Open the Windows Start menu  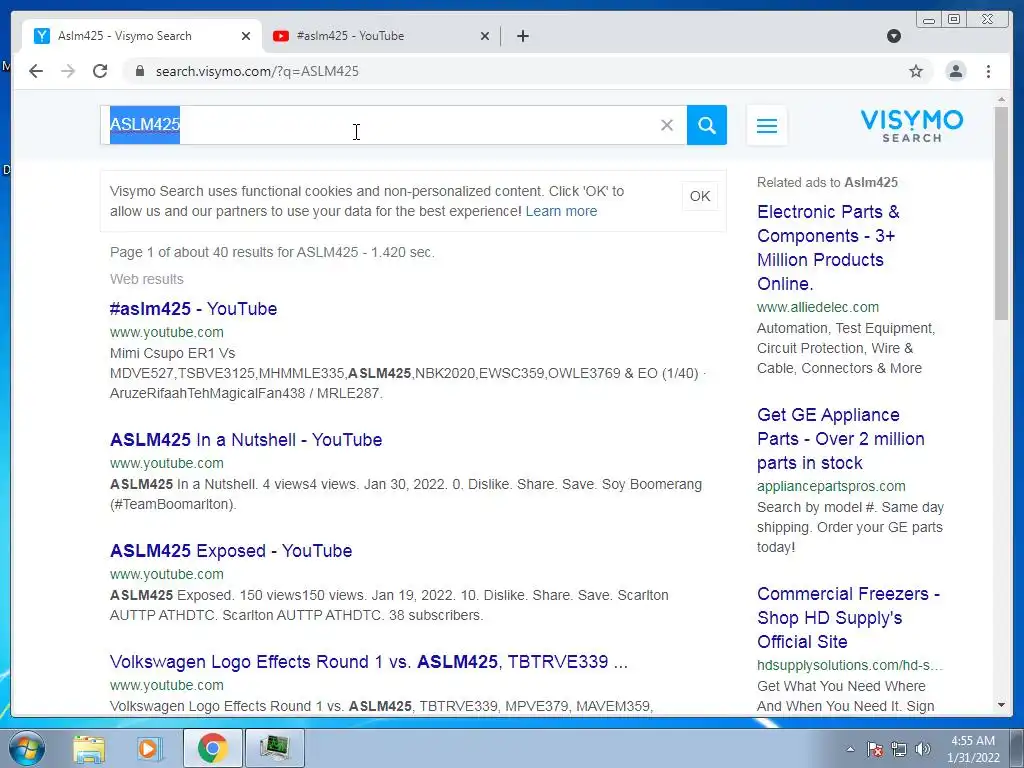26,748
